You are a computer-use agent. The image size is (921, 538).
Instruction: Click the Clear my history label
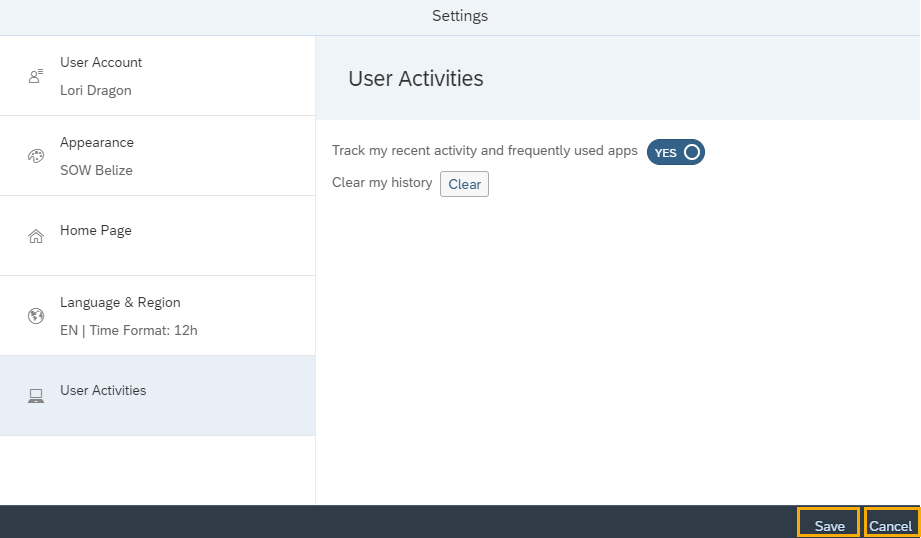382,183
